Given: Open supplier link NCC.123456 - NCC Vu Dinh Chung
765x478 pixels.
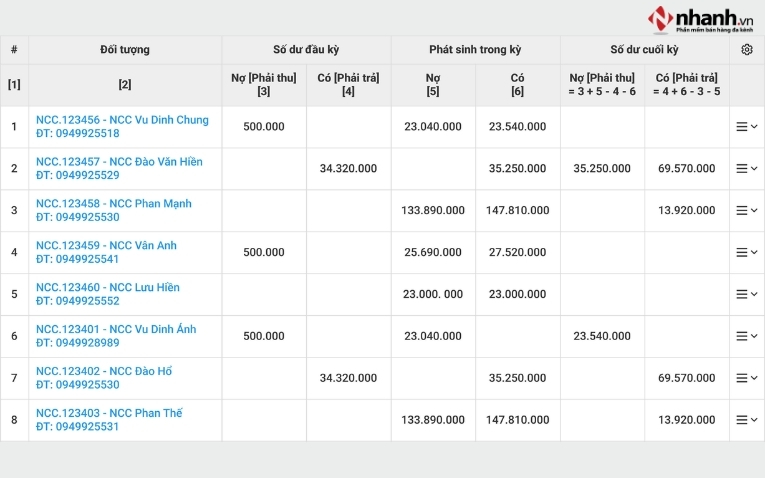Looking at the screenshot, I should point(122,120).
